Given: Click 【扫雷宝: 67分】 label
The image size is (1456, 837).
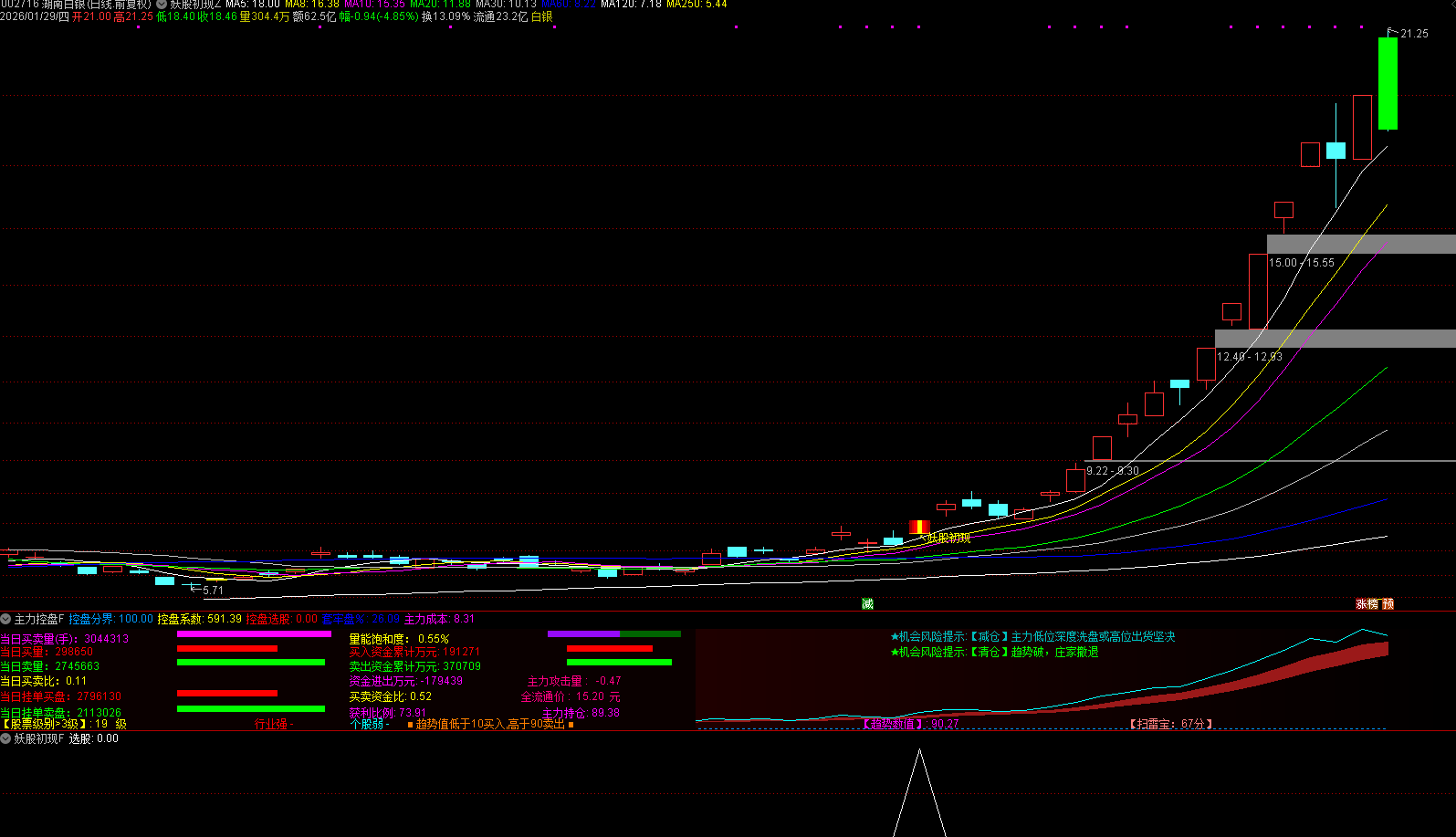Looking at the screenshot, I should (1171, 724).
